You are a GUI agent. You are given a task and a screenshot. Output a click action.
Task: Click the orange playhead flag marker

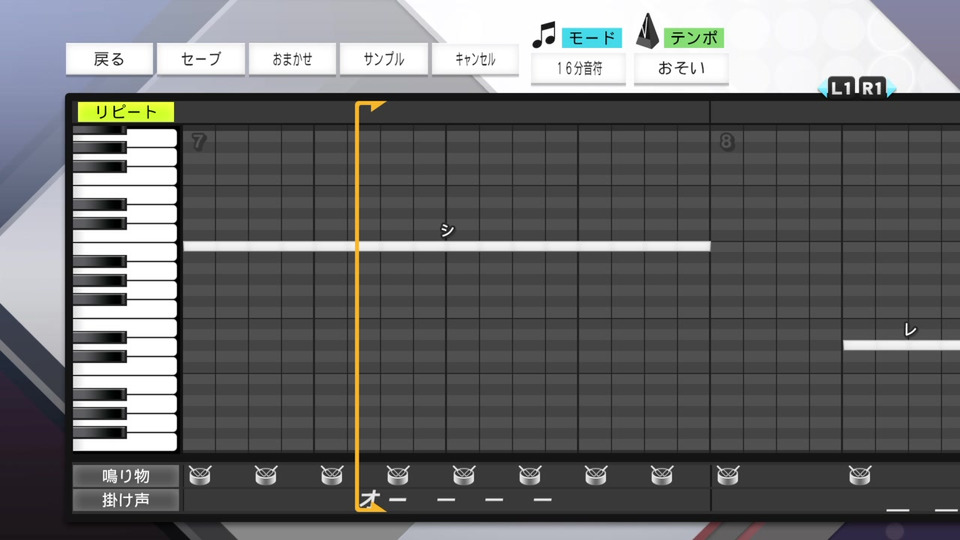click(x=372, y=107)
